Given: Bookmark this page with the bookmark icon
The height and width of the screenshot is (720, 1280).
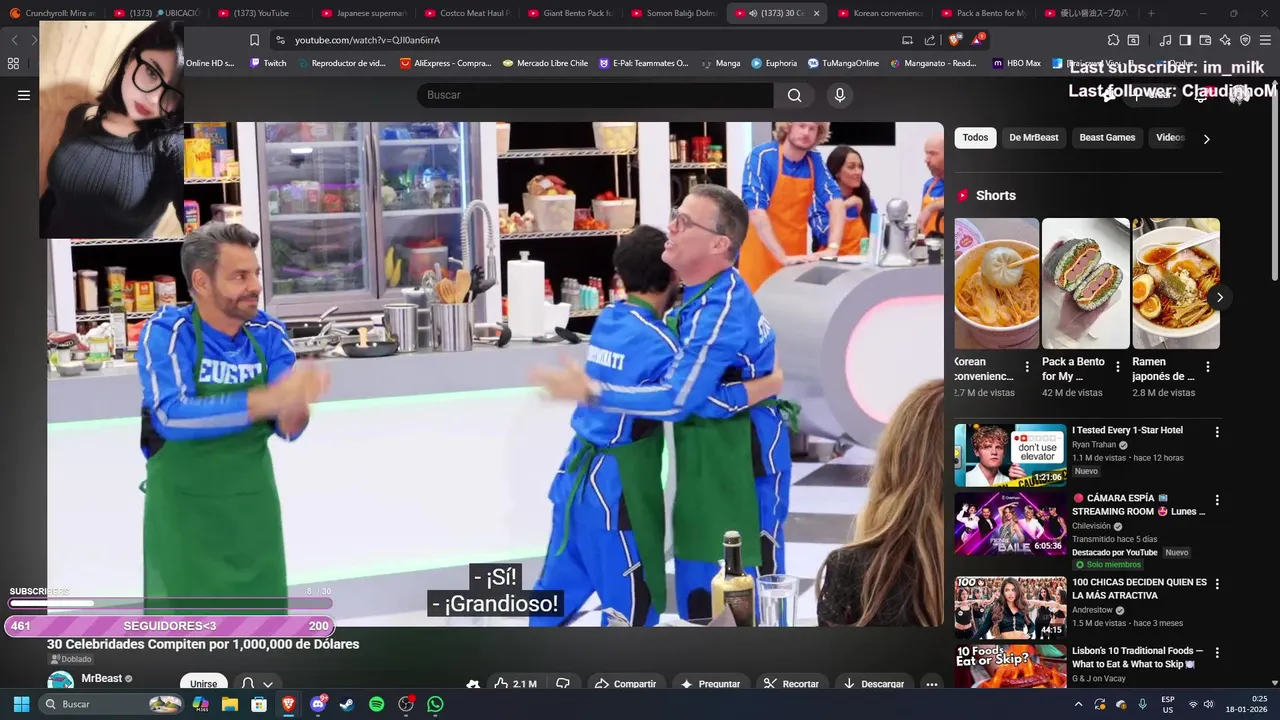Looking at the screenshot, I should [x=254, y=40].
